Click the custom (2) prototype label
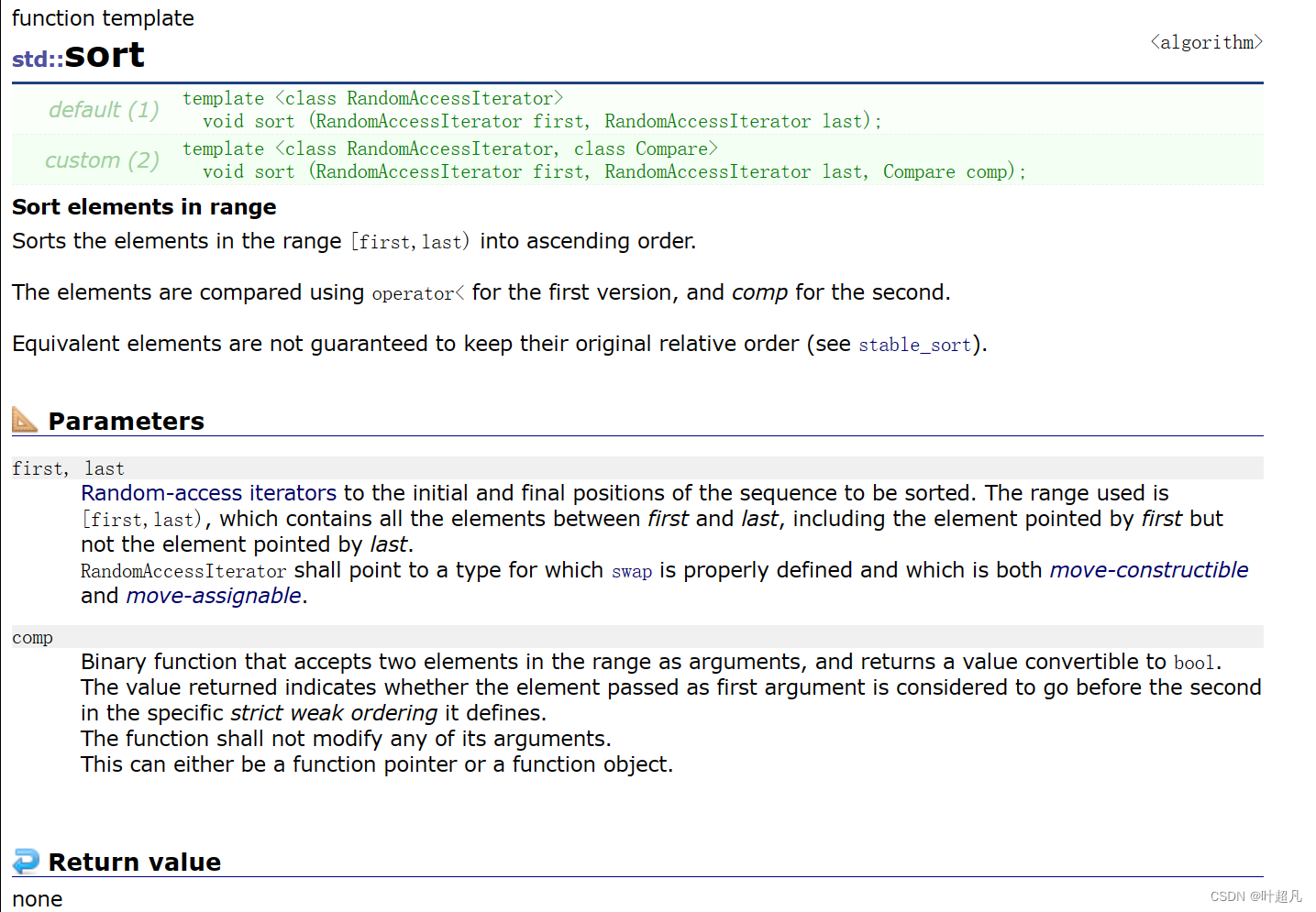Viewport: 1316px width, 912px height. coord(102,160)
